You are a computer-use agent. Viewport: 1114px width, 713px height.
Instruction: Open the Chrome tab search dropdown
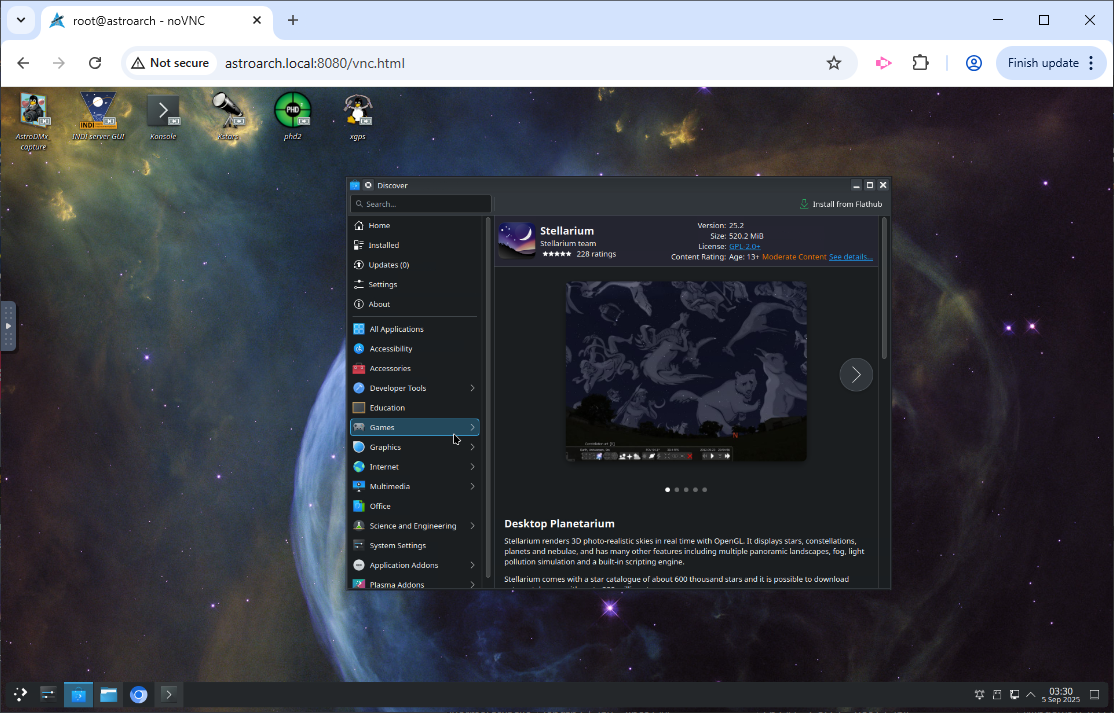point(21,20)
